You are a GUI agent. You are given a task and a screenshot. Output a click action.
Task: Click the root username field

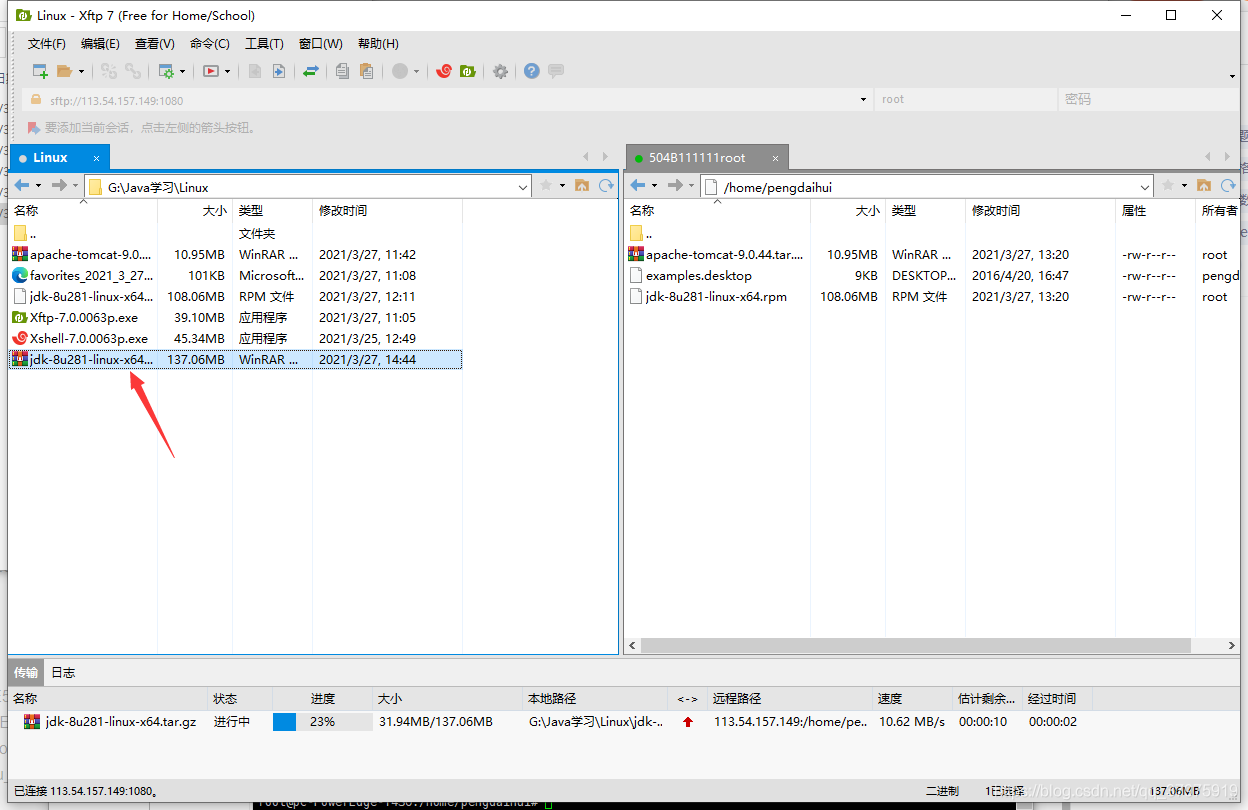966,100
